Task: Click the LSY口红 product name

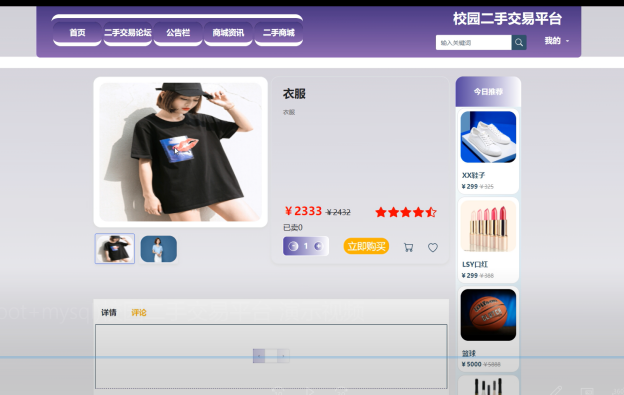Action: pos(474,264)
